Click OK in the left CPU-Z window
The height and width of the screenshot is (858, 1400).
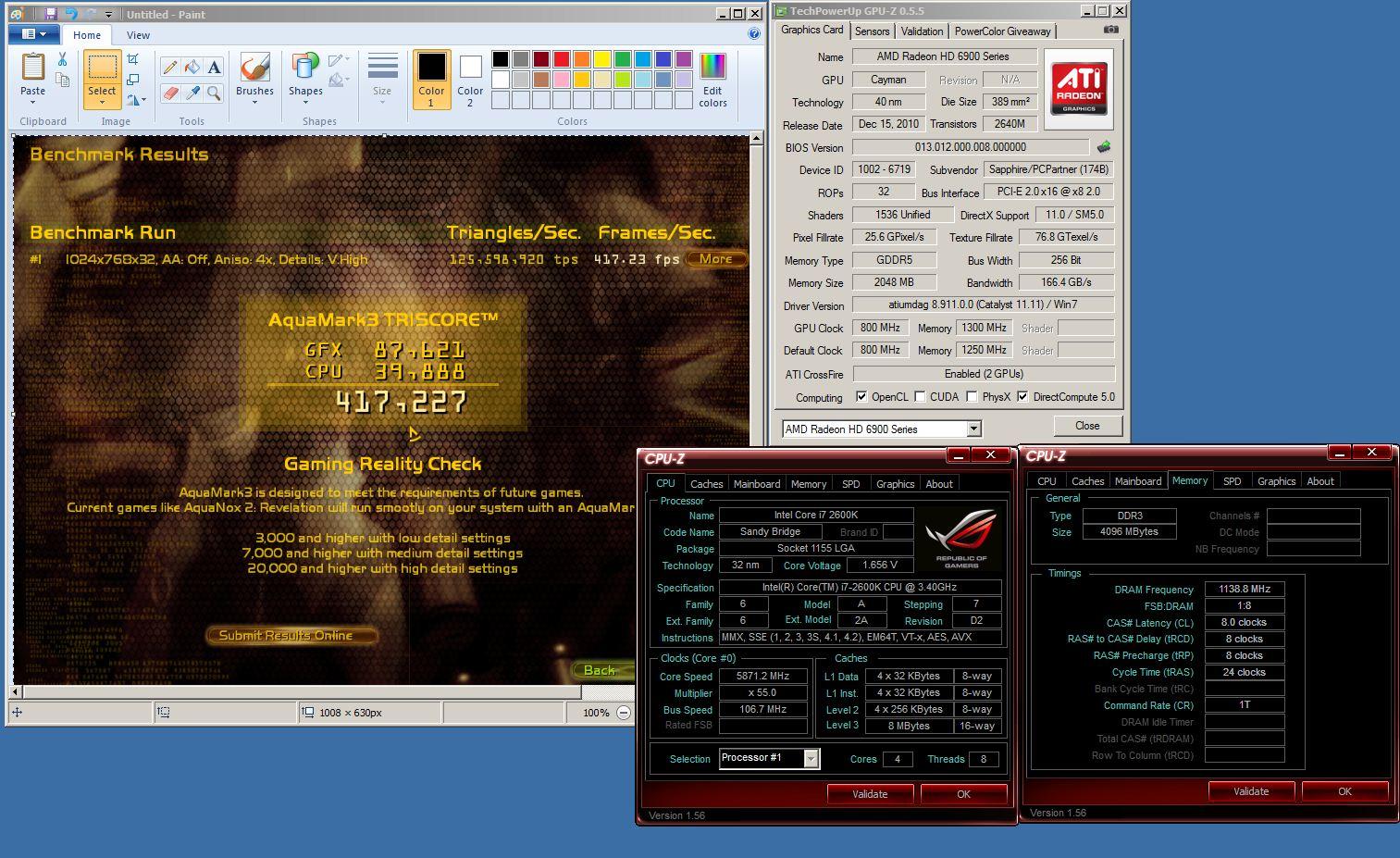click(x=963, y=794)
